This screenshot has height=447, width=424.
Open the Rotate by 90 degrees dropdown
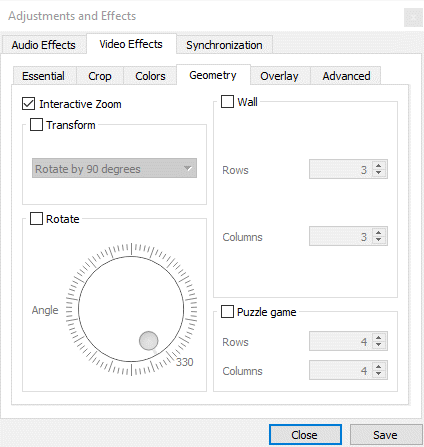114,168
